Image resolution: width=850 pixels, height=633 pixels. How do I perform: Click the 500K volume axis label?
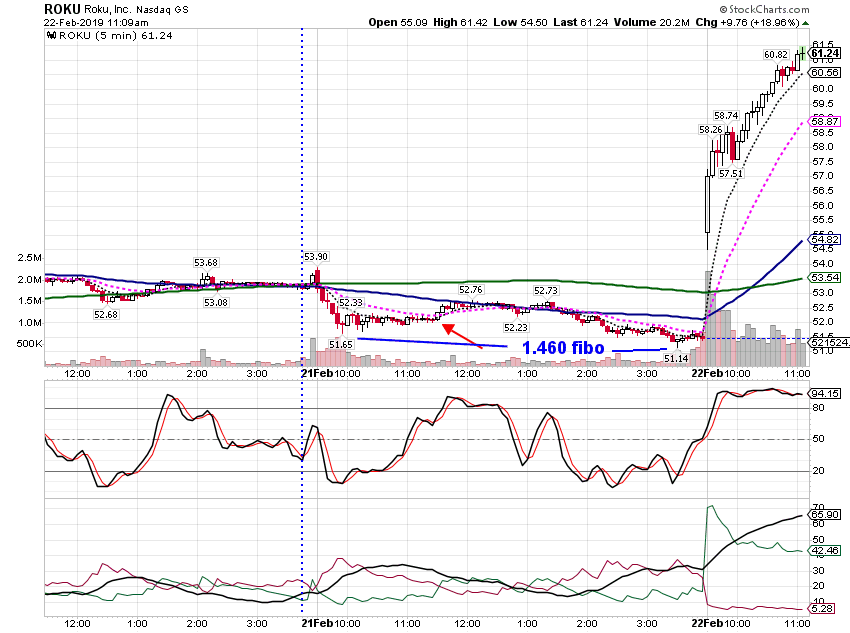tap(29, 344)
